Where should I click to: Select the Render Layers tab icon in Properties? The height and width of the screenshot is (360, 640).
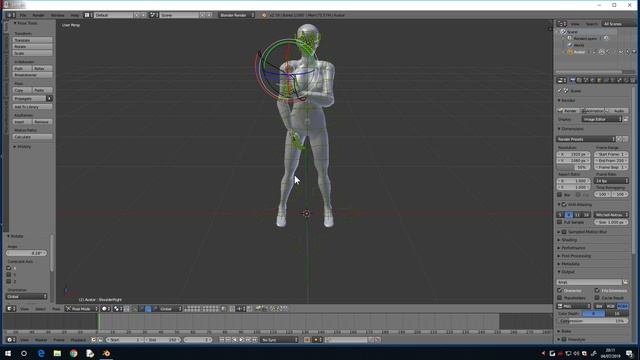579,80
